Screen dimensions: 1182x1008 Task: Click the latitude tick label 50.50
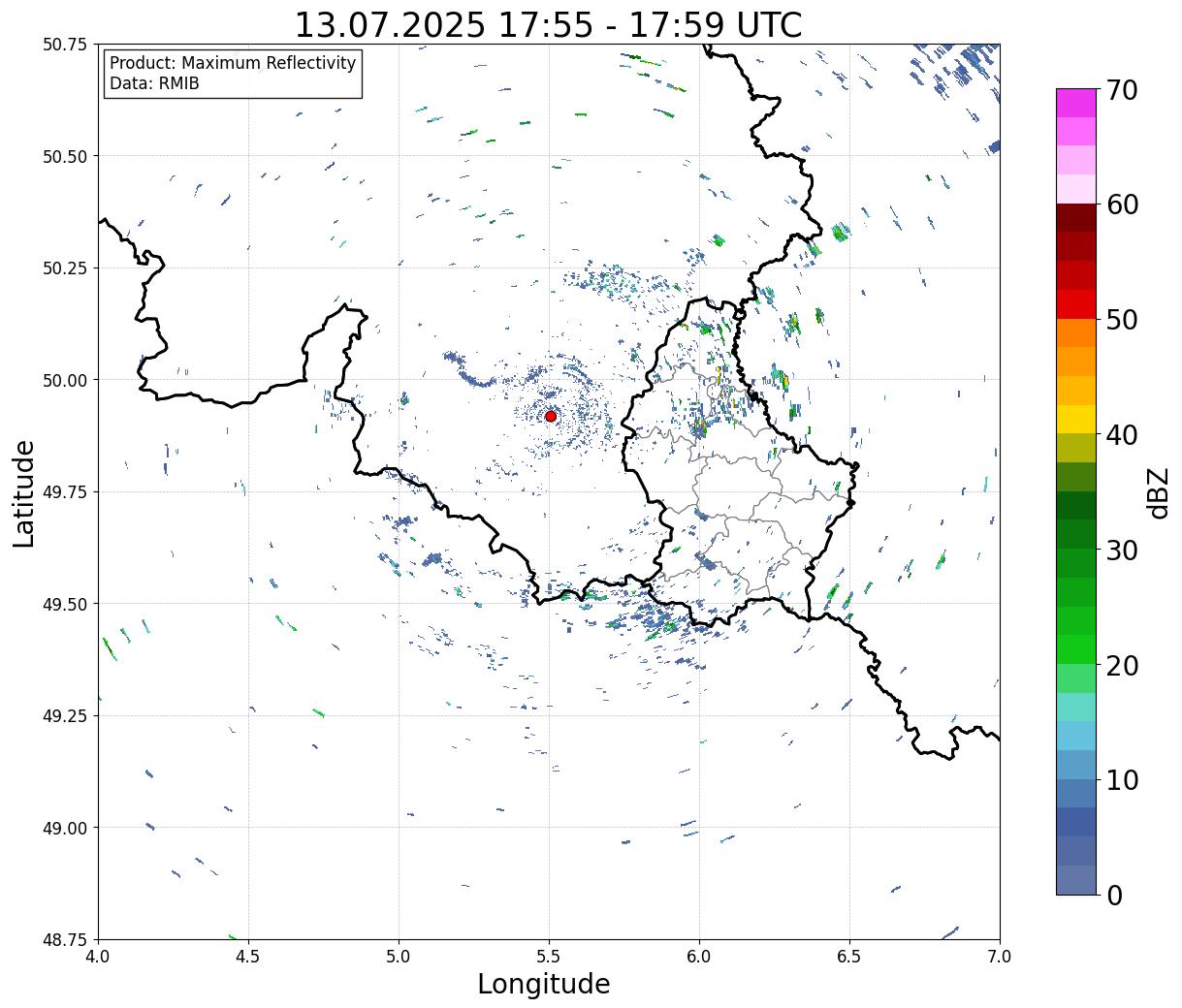pyautogui.click(x=65, y=156)
